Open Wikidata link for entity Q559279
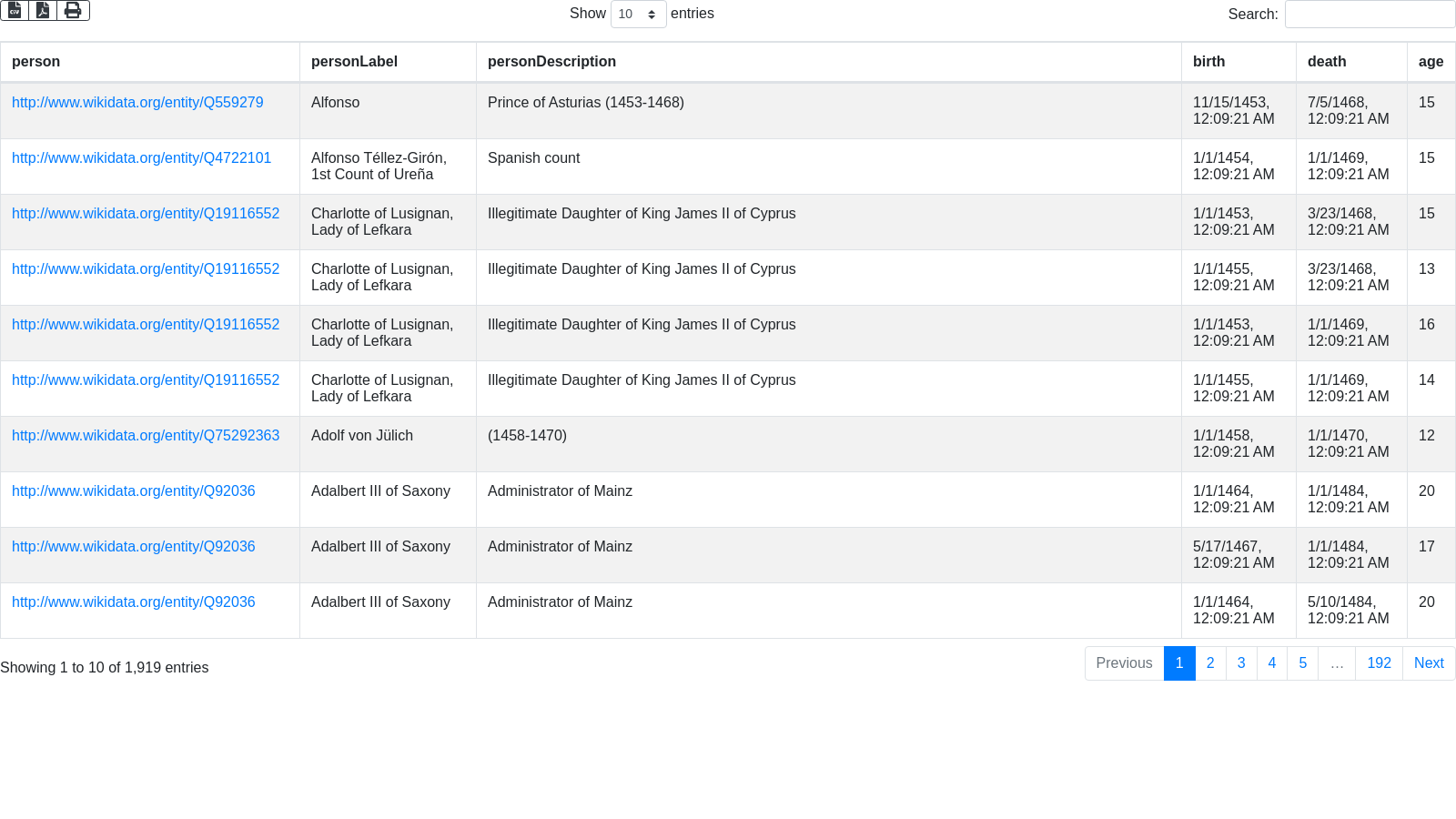Screen dimensions: 1456x819 137,103
